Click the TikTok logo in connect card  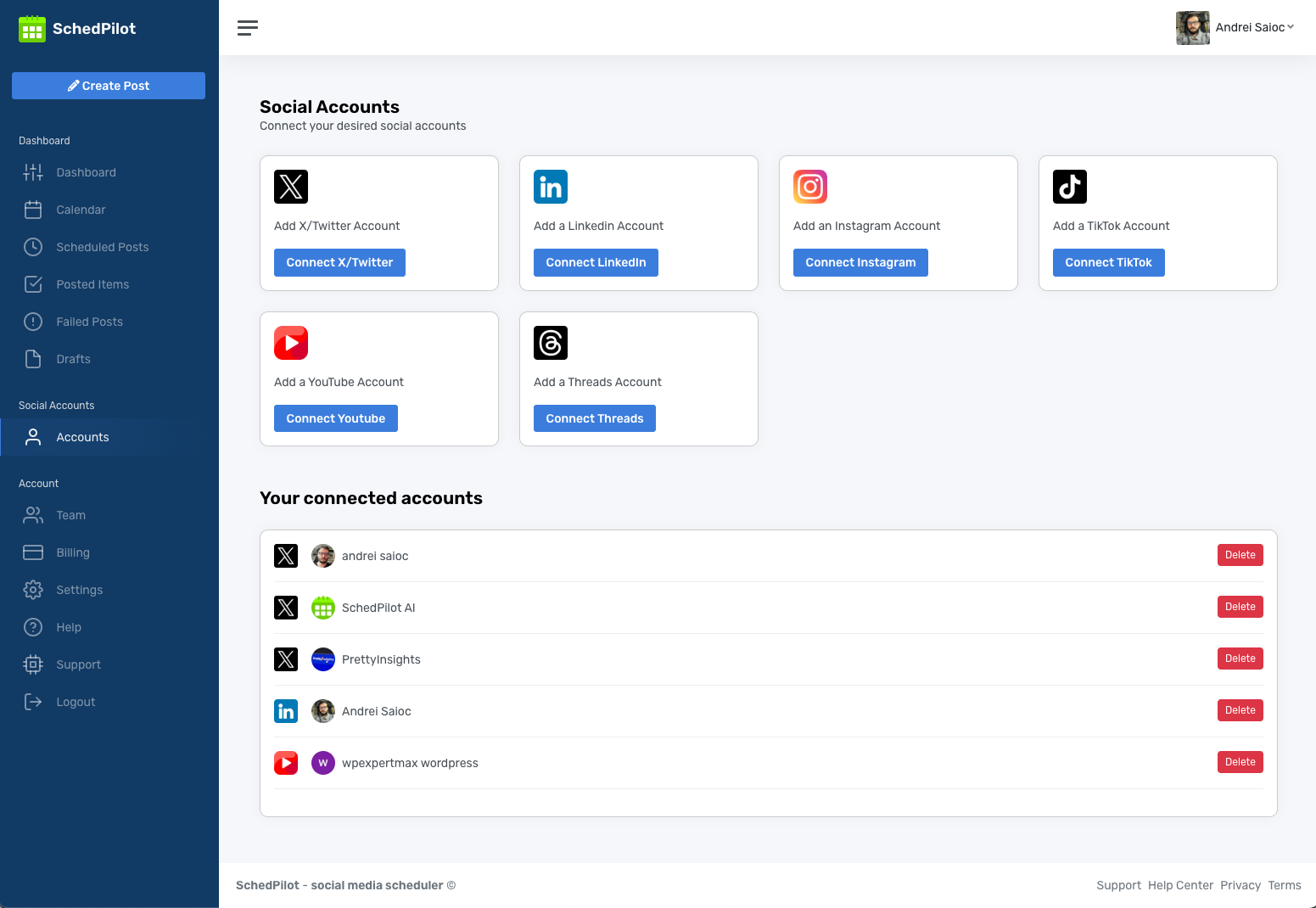point(1070,187)
